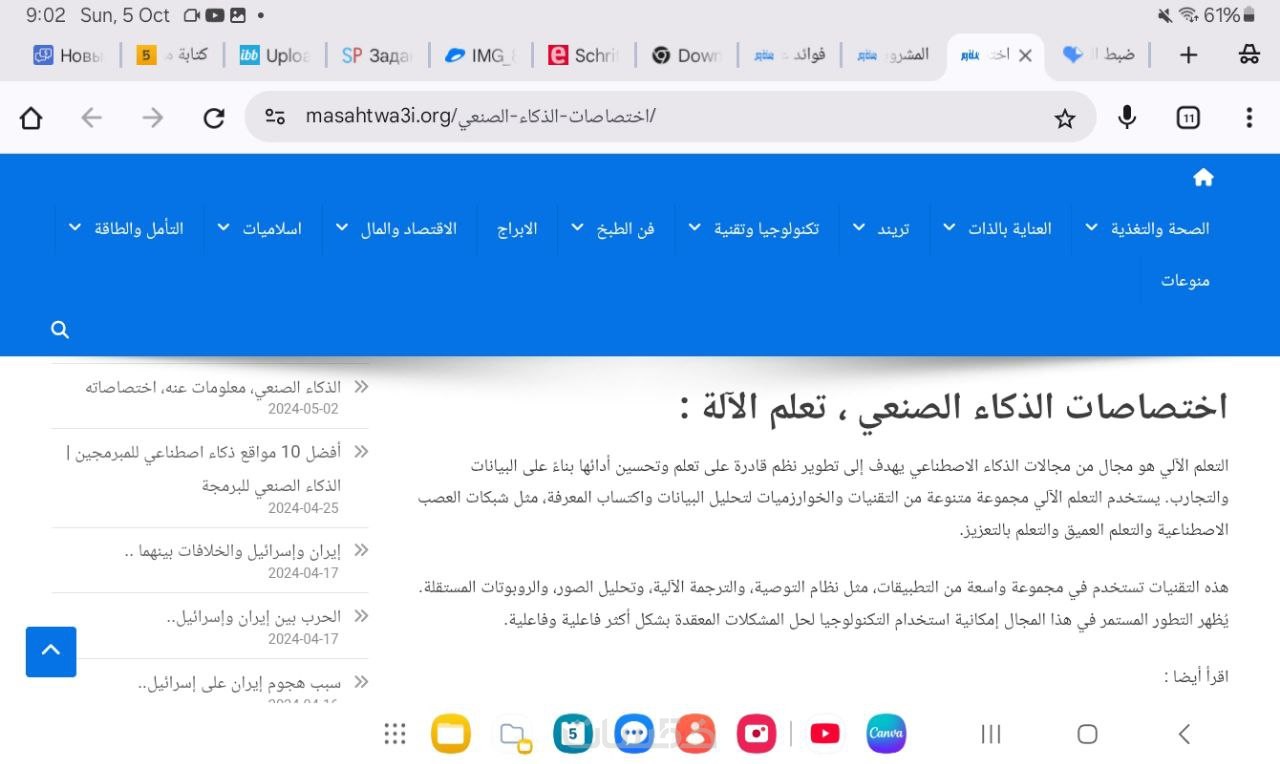This screenshot has width=1280, height=764.
Task: Expand the تريند menu chevron
Action: click(x=858, y=228)
